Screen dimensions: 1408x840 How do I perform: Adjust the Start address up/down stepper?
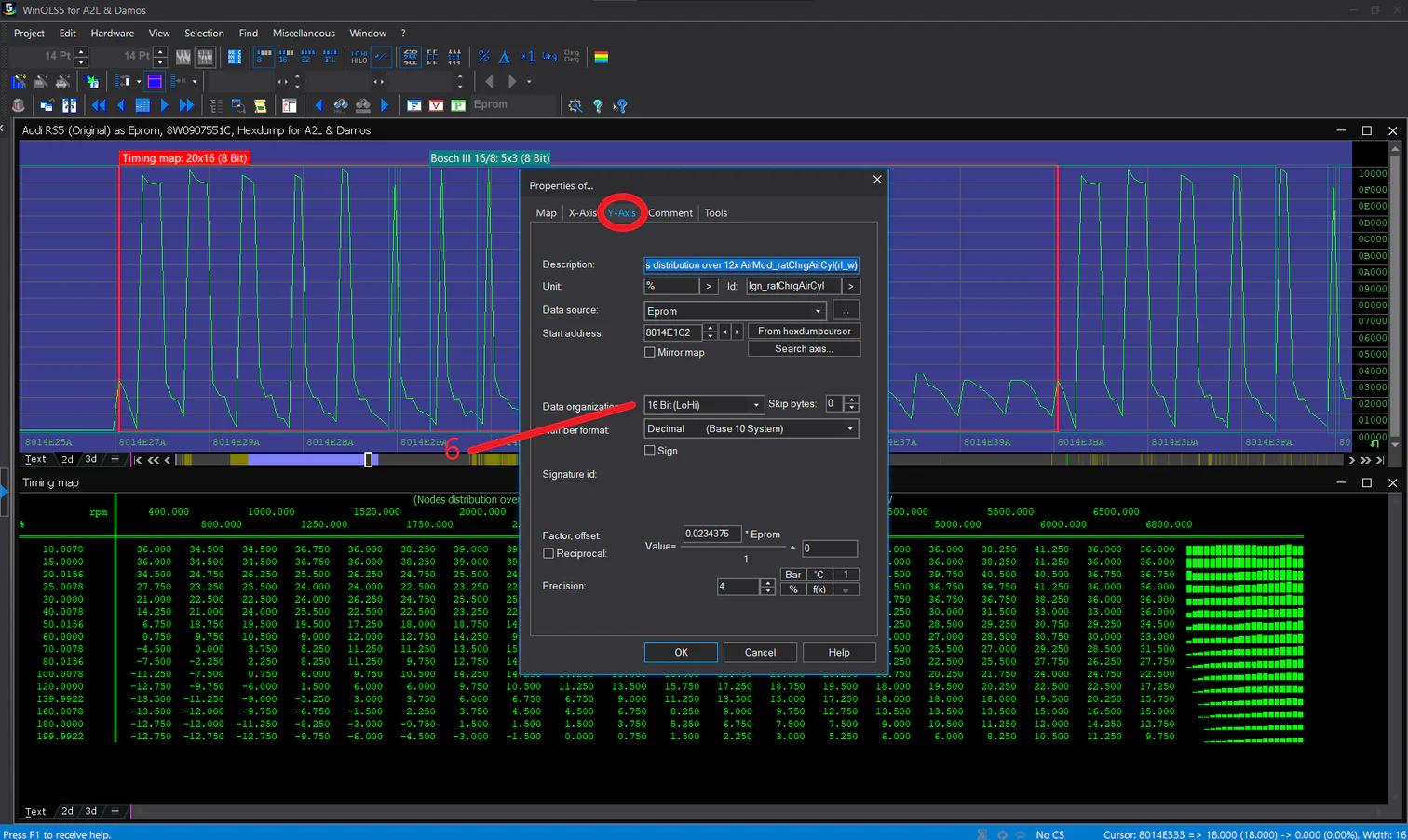point(711,332)
